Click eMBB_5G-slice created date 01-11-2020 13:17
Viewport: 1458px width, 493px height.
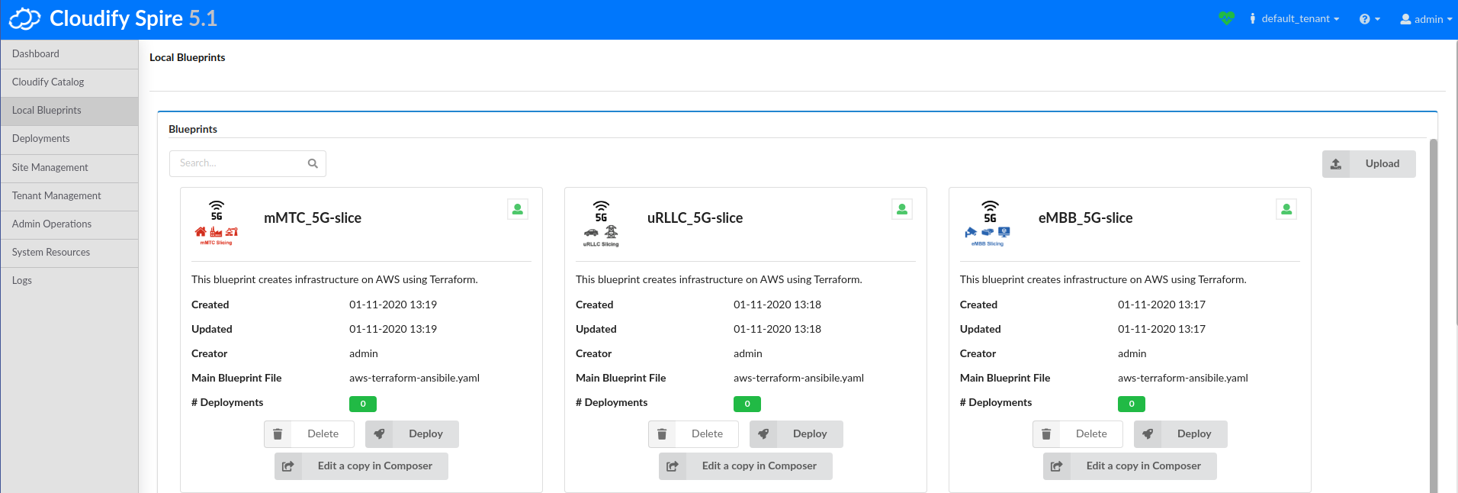click(x=1162, y=305)
